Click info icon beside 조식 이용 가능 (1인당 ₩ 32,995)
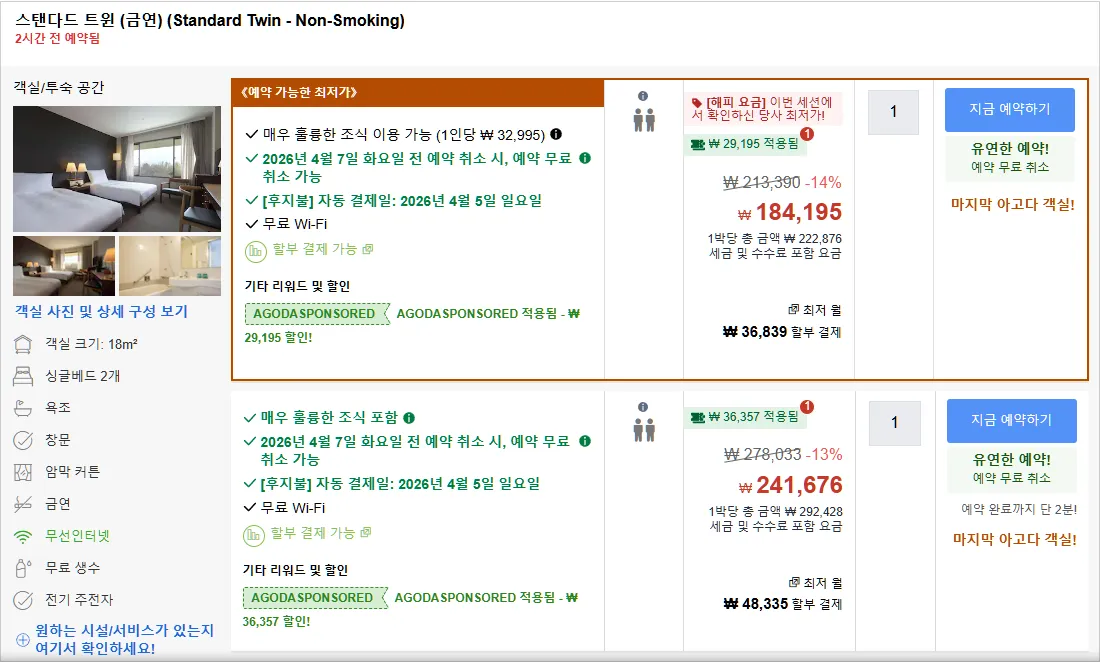 (556, 134)
